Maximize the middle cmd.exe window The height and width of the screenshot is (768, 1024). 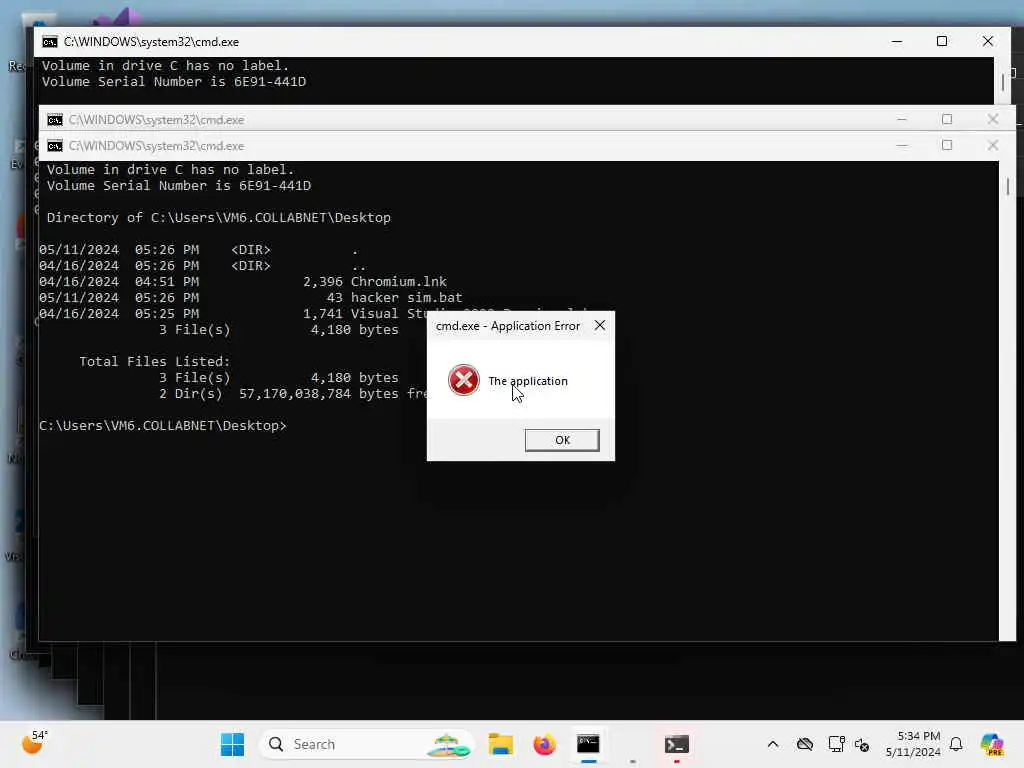point(947,120)
